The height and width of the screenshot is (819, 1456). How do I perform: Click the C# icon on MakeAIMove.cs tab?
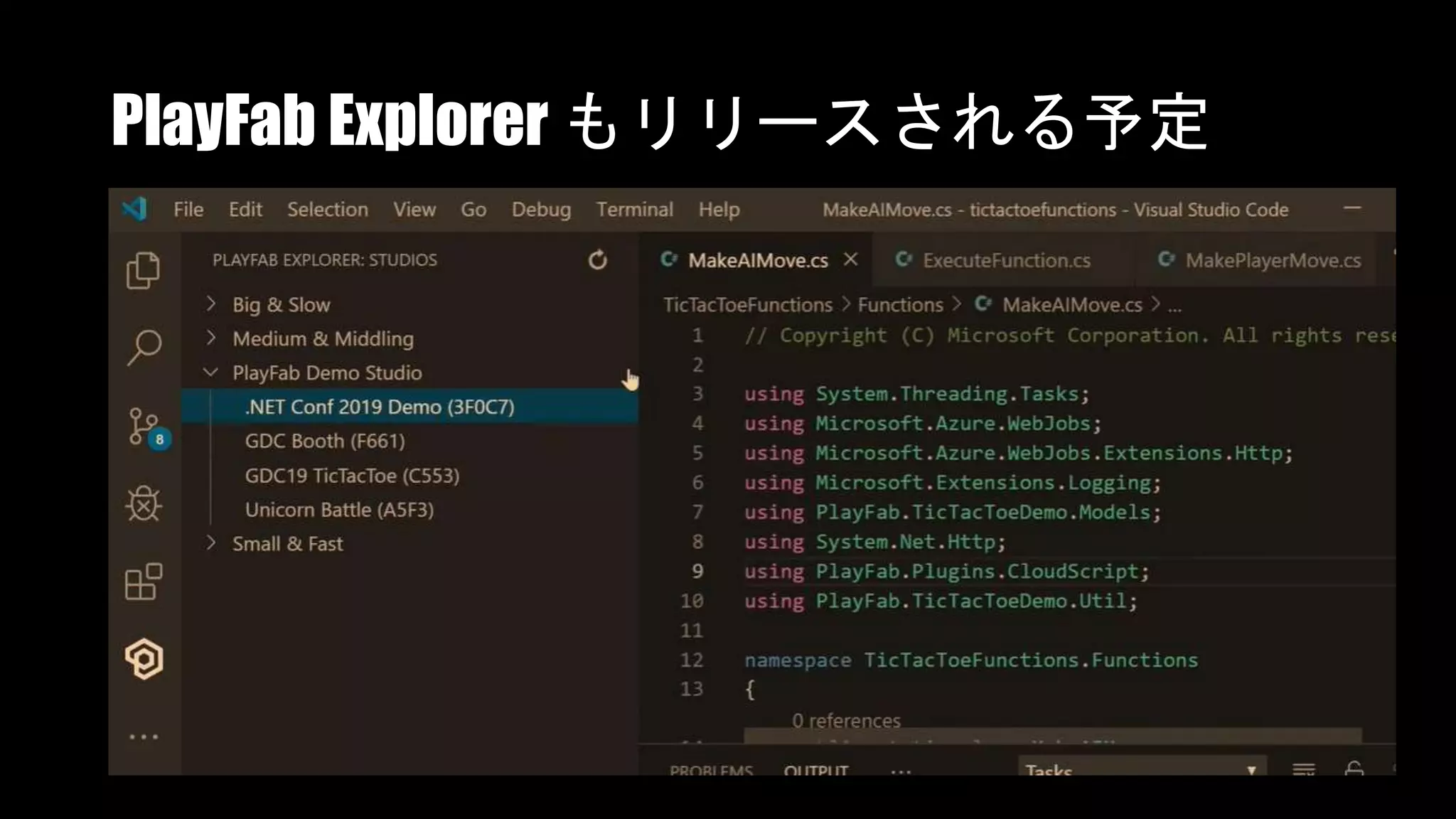point(668,259)
